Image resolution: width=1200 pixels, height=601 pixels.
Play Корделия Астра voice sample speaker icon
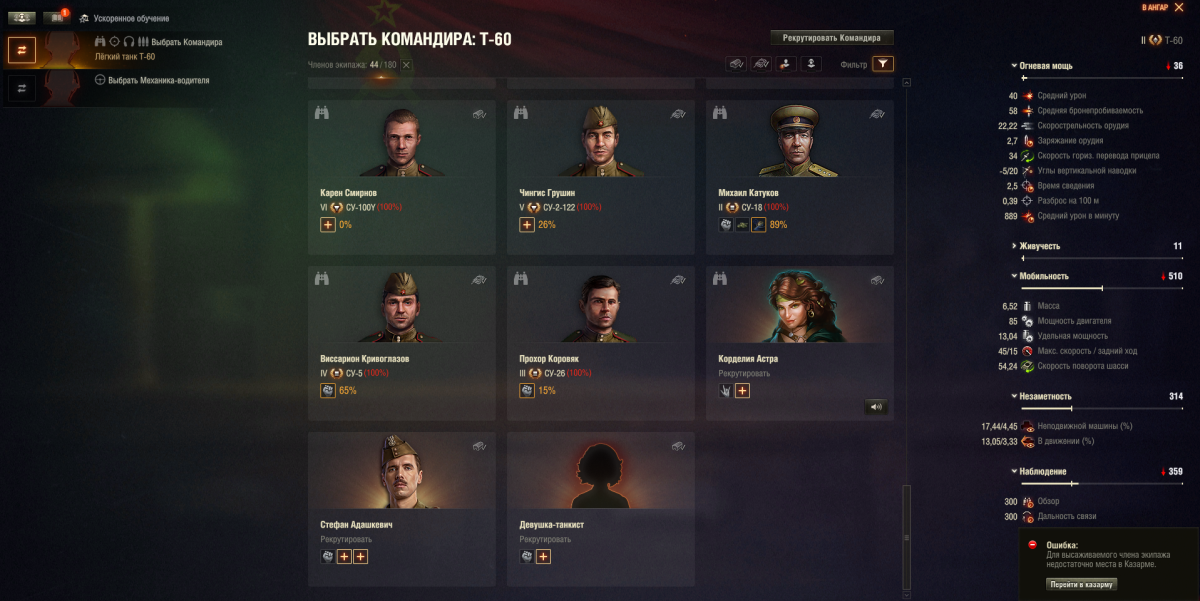click(876, 407)
